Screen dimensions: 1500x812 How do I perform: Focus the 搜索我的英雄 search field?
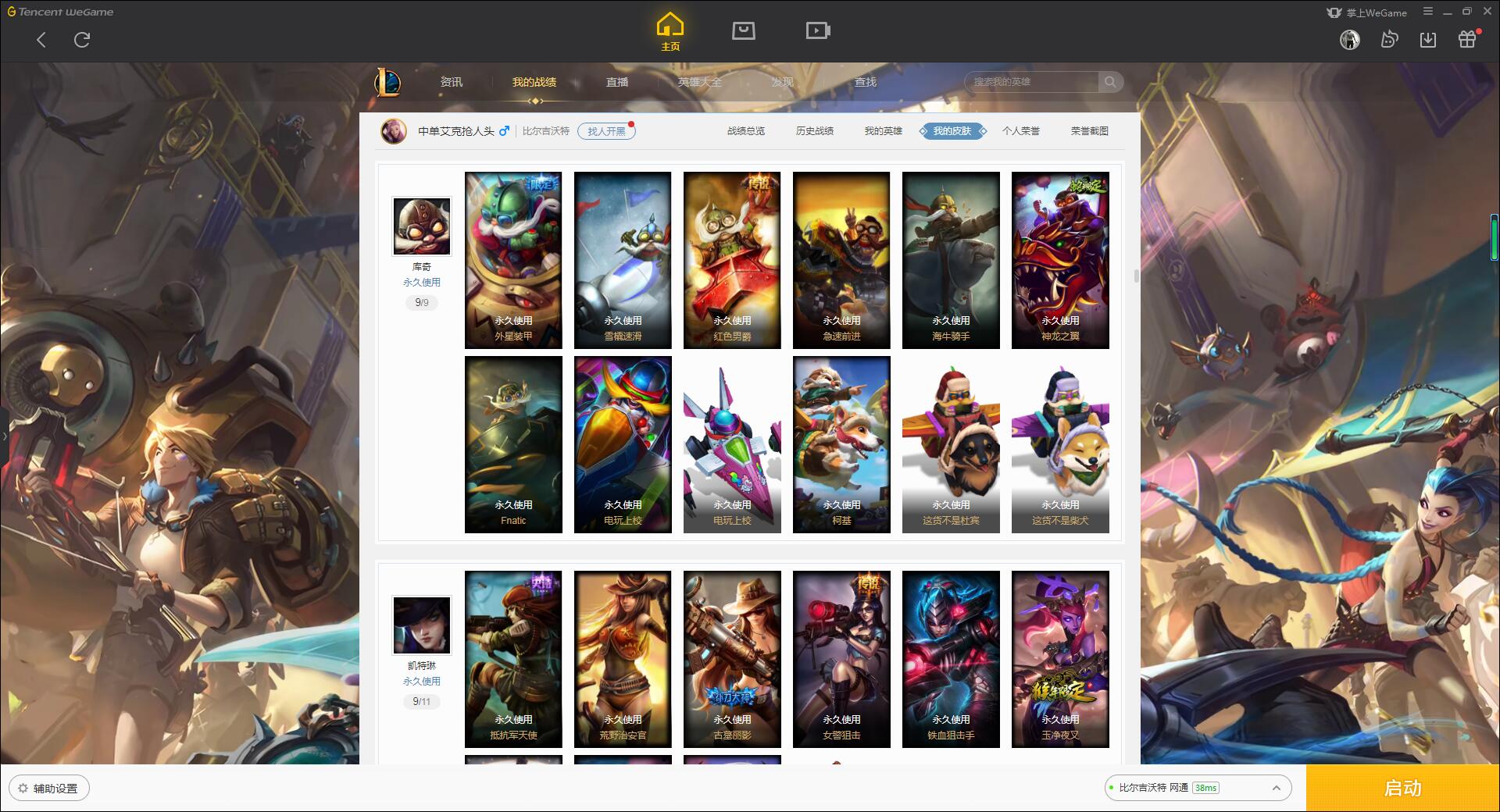pyautogui.click(x=1033, y=82)
